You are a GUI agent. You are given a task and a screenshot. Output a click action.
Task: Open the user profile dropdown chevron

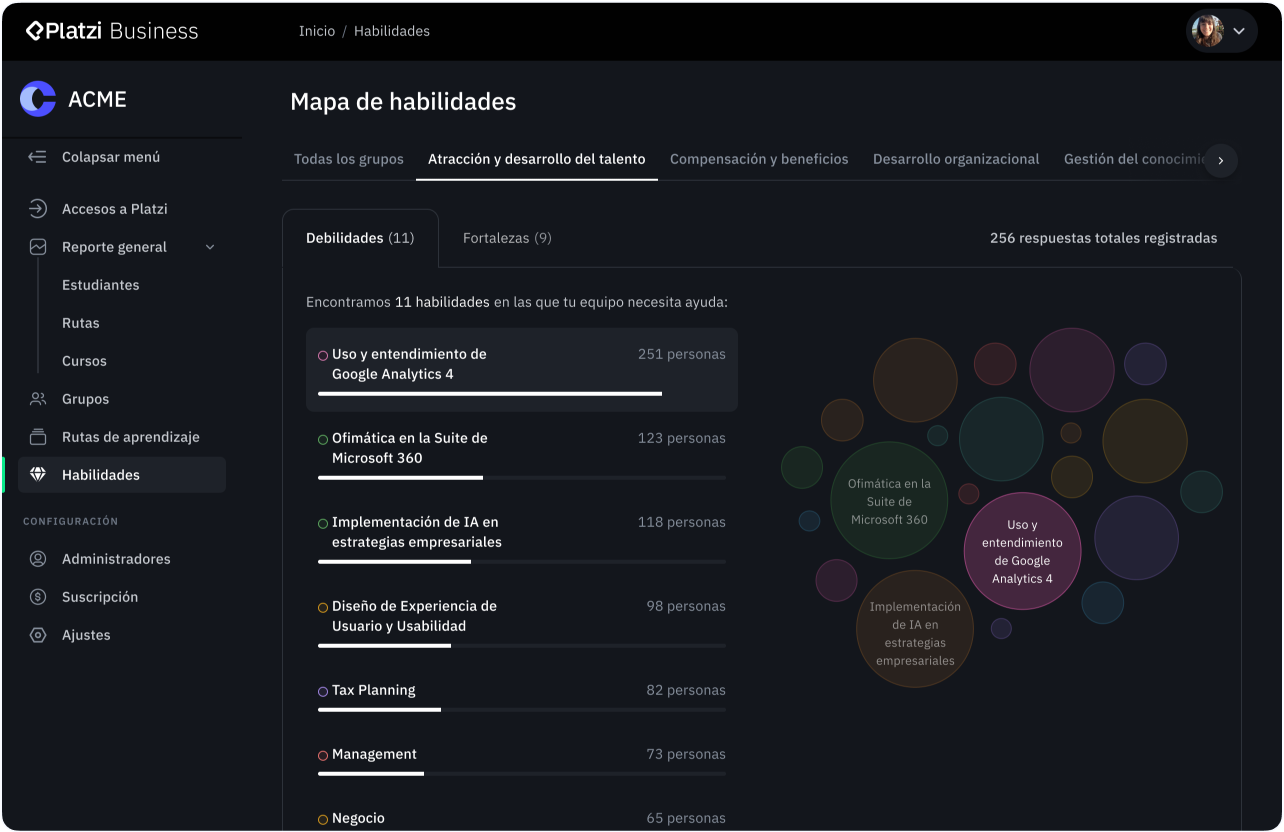pyautogui.click(x=1239, y=31)
